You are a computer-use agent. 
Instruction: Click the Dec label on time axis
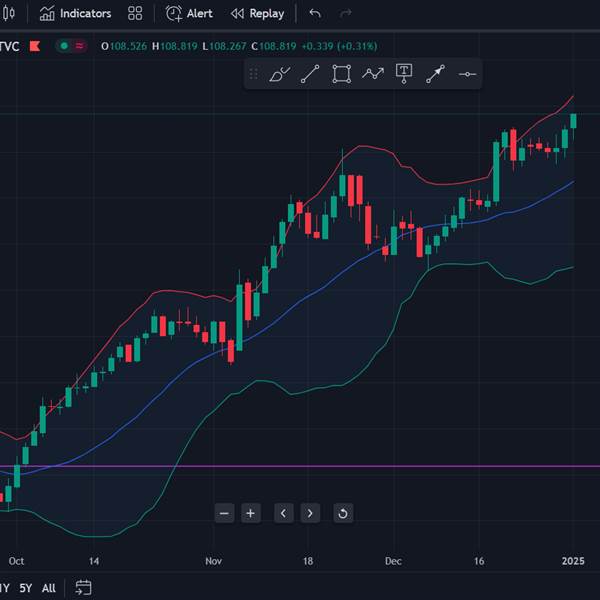pyautogui.click(x=393, y=561)
